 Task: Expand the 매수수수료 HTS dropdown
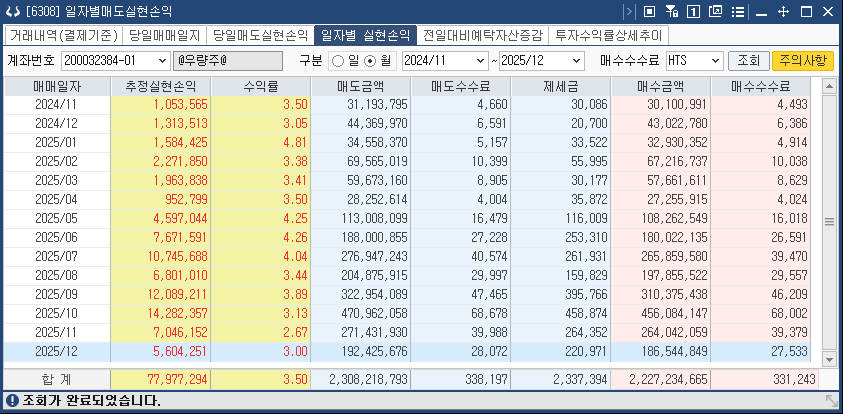point(715,60)
